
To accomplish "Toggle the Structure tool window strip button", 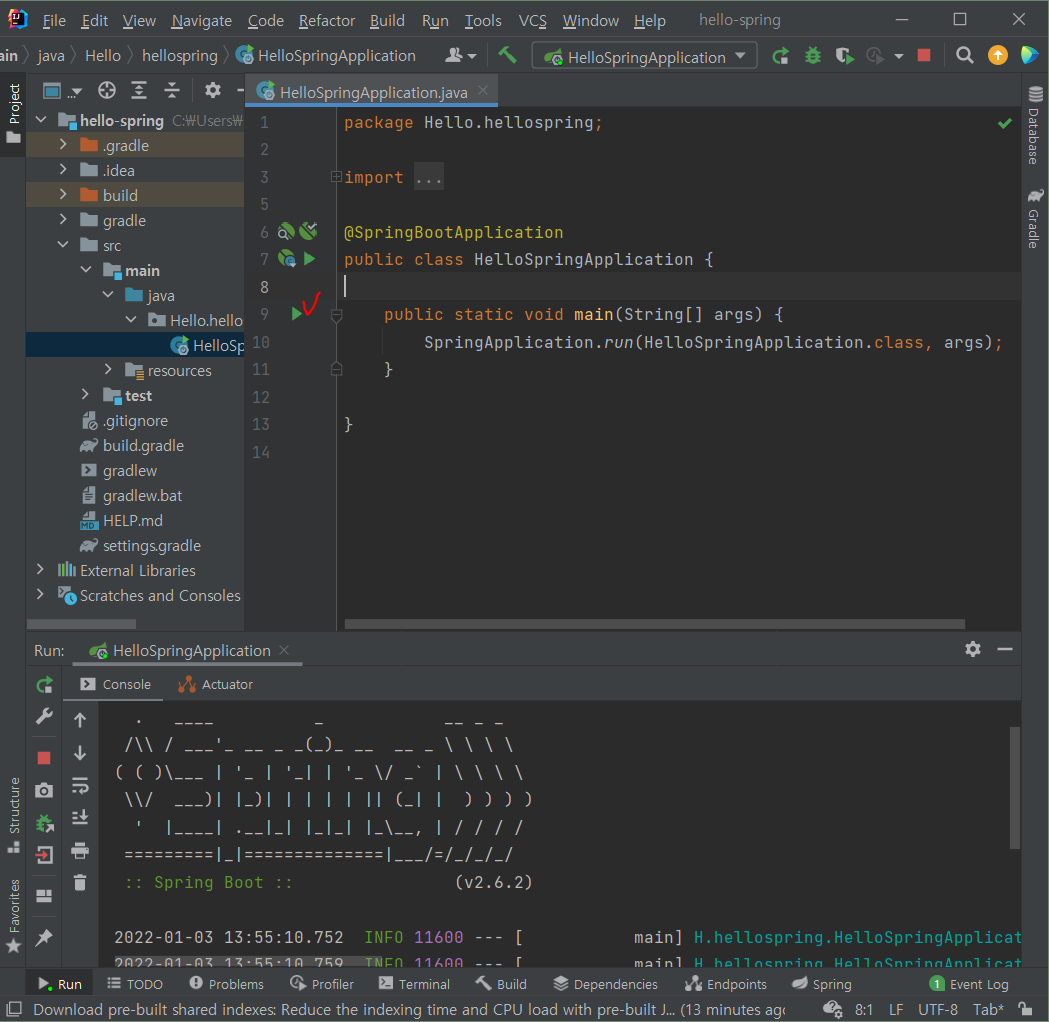I will tap(13, 815).
